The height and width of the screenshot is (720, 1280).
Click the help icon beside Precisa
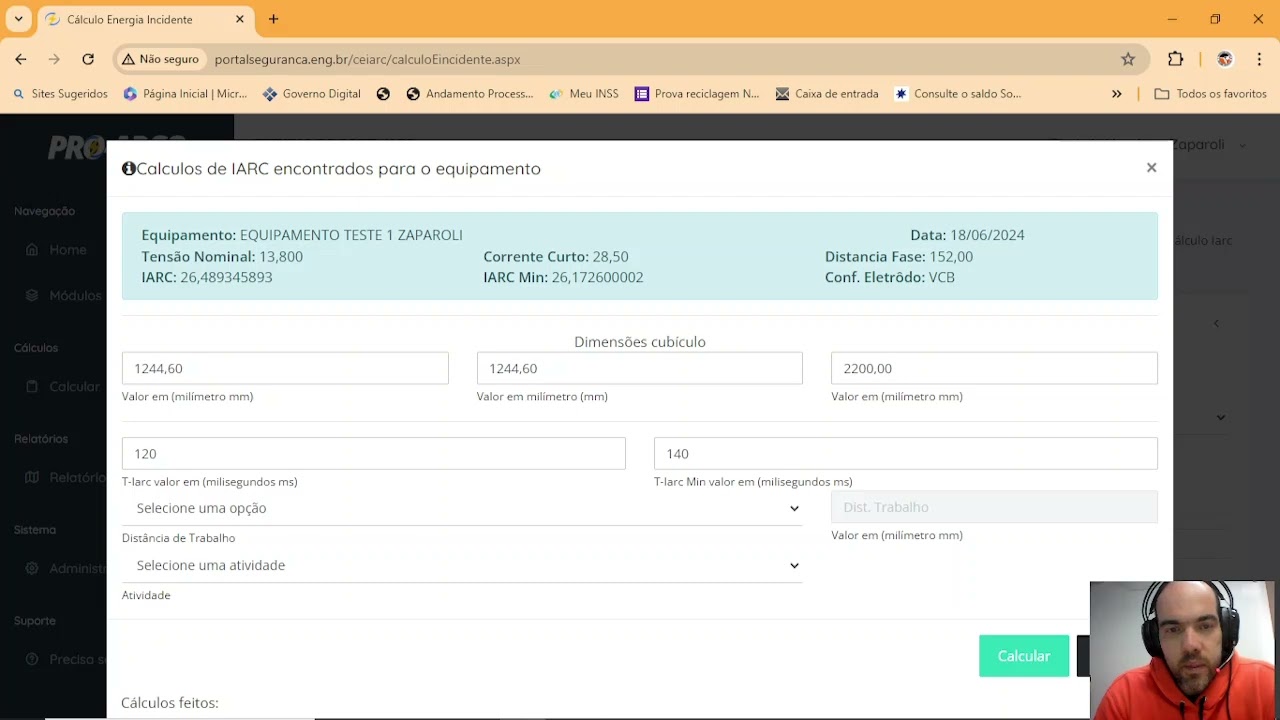click(x=32, y=660)
